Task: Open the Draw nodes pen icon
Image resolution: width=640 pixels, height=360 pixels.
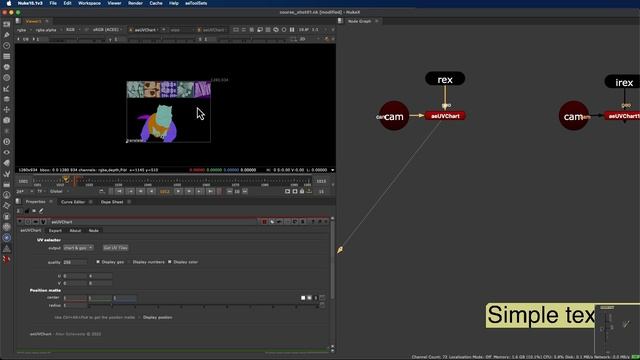Action: click(x=7, y=35)
